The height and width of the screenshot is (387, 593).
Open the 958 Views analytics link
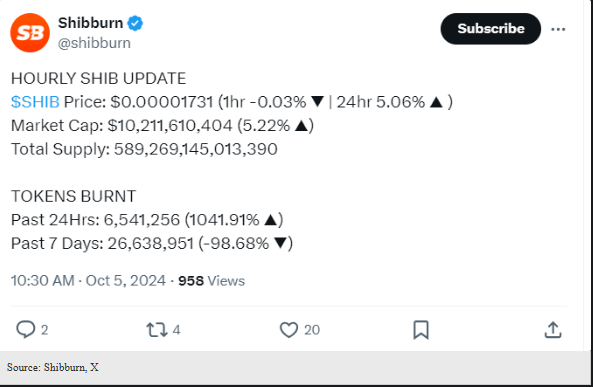(211, 281)
